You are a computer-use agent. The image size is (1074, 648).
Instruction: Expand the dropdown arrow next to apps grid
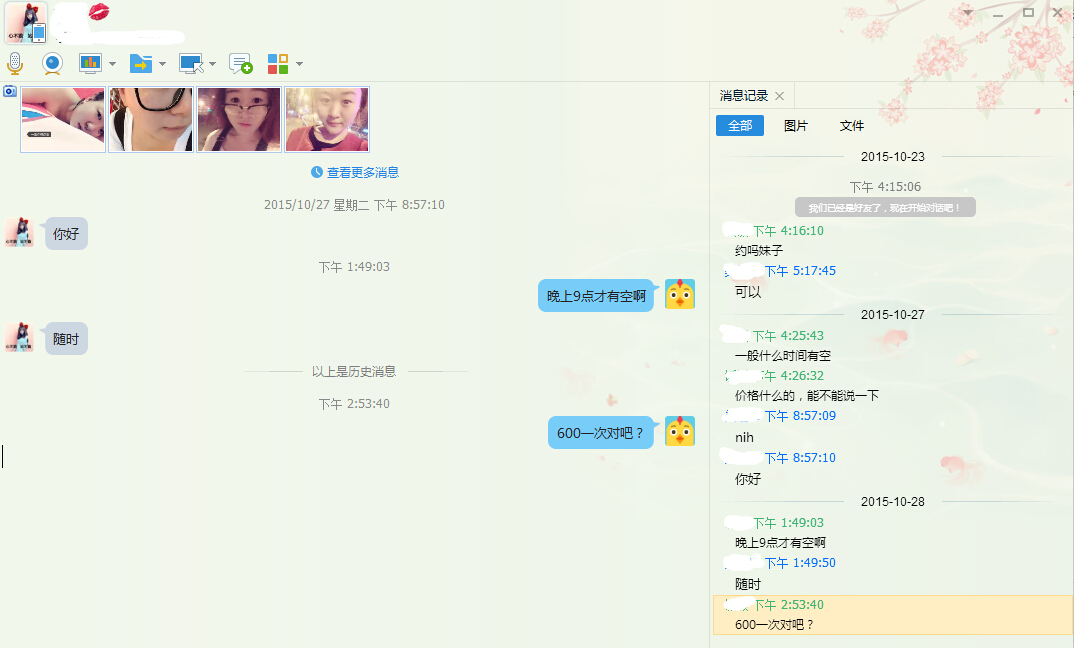point(299,65)
